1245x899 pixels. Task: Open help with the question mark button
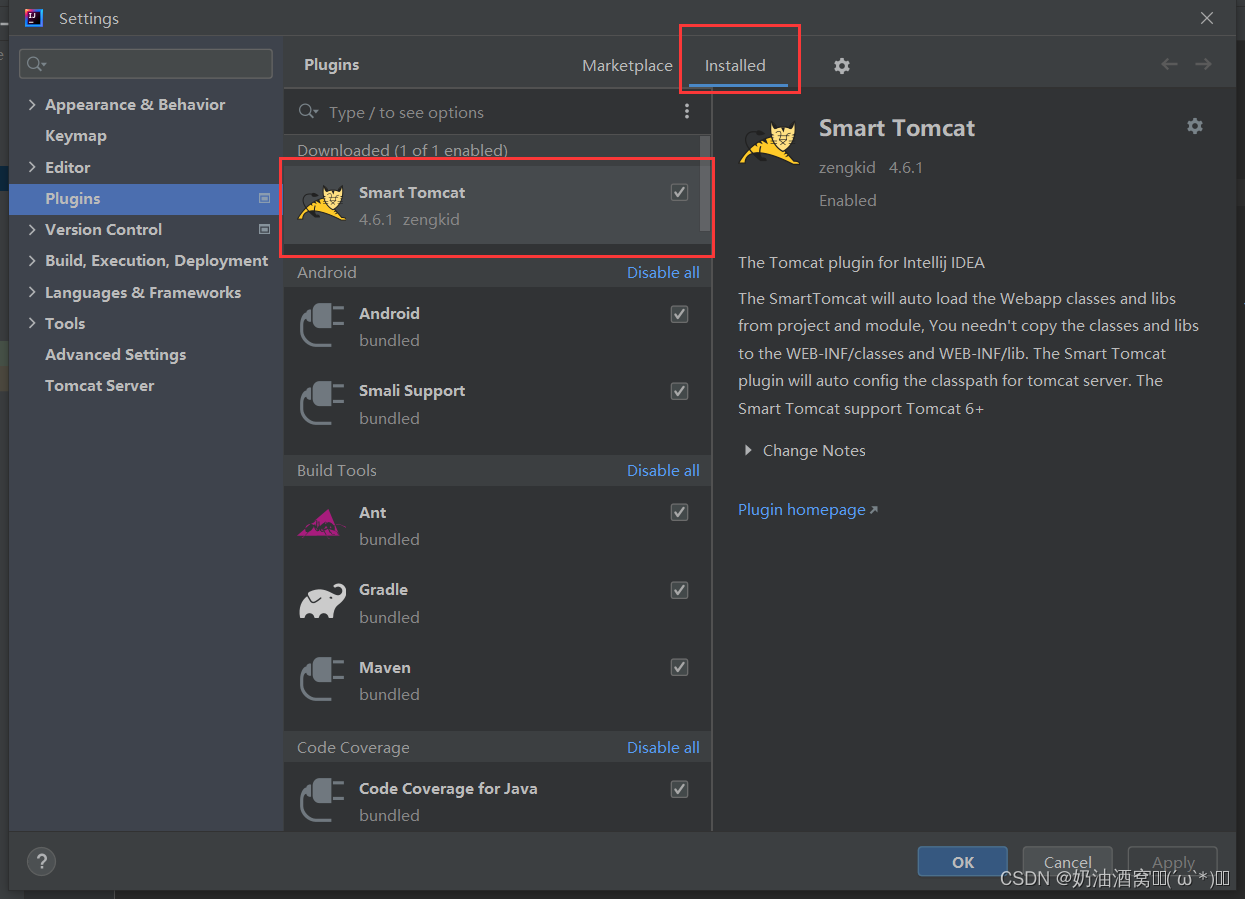pos(41,861)
